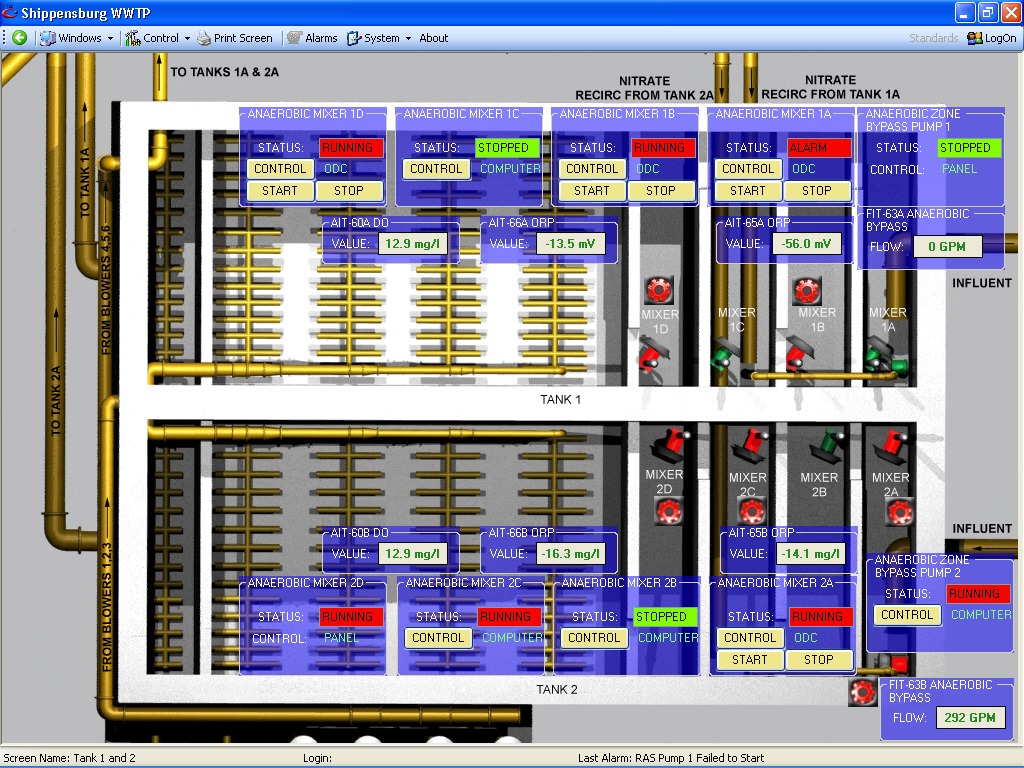Click CONTROL for Anaerobic Zone Bypass Pump 2

907,615
